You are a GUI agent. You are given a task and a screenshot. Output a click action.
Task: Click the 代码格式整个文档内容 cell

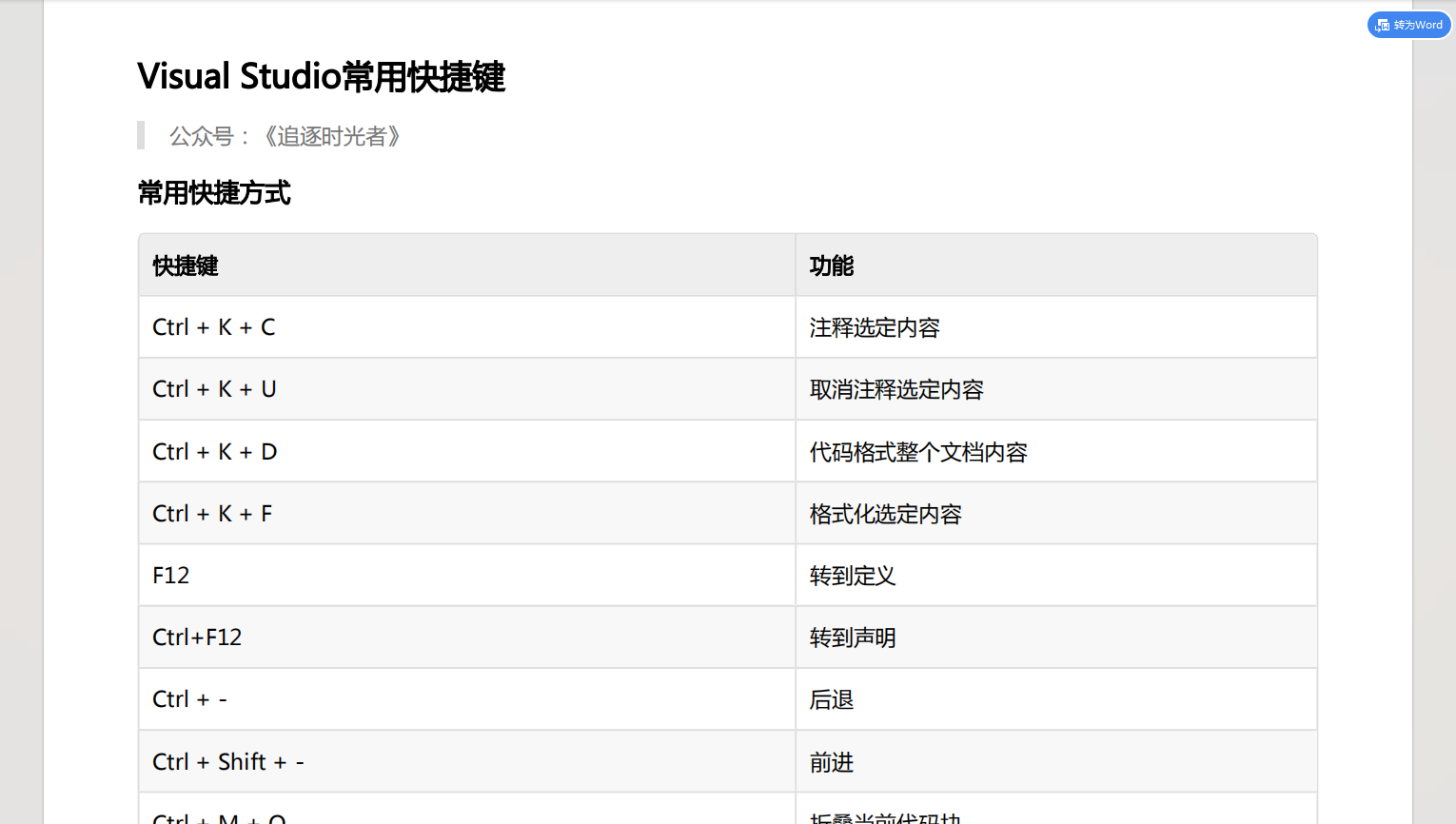click(x=1056, y=451)
